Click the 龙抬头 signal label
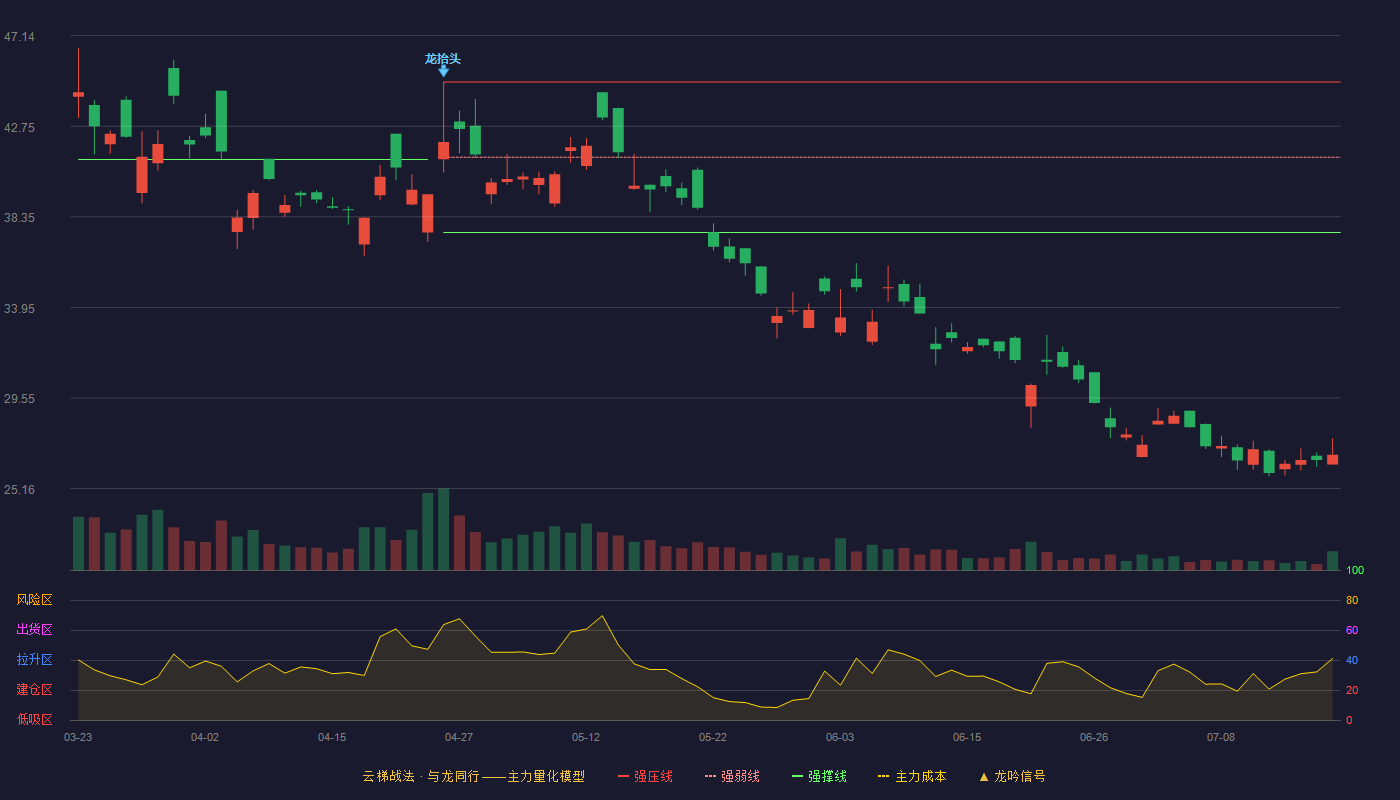The image size is (1400, 800). point(443,59)
